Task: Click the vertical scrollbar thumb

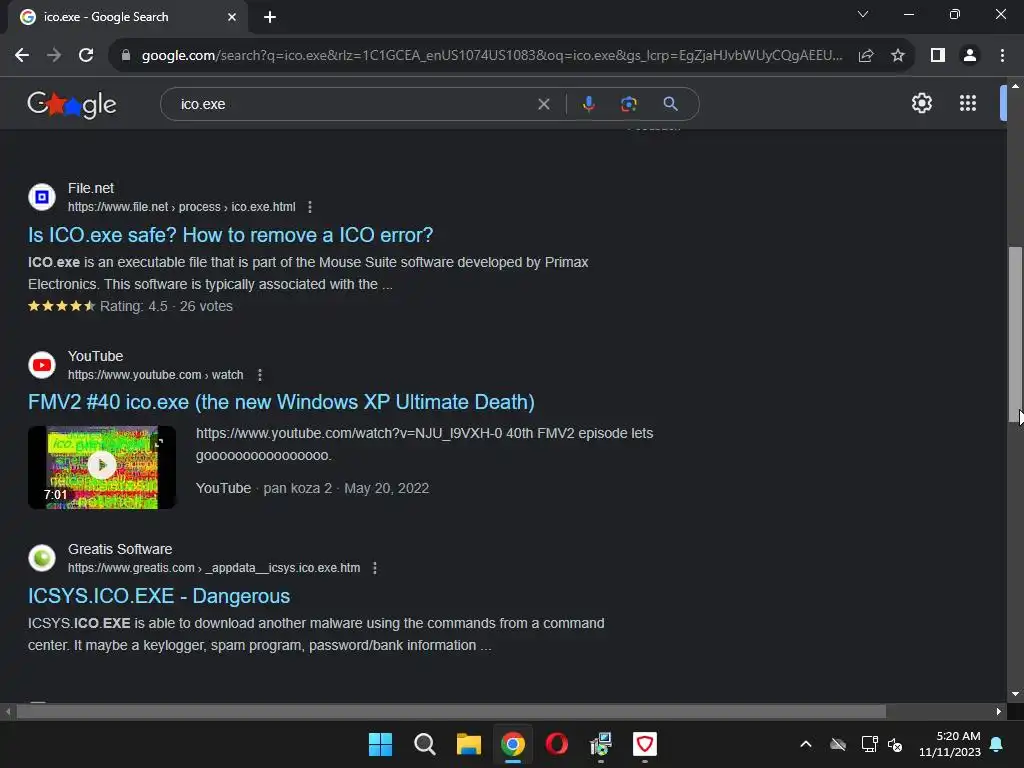Action: click(x=1015, y=335)
